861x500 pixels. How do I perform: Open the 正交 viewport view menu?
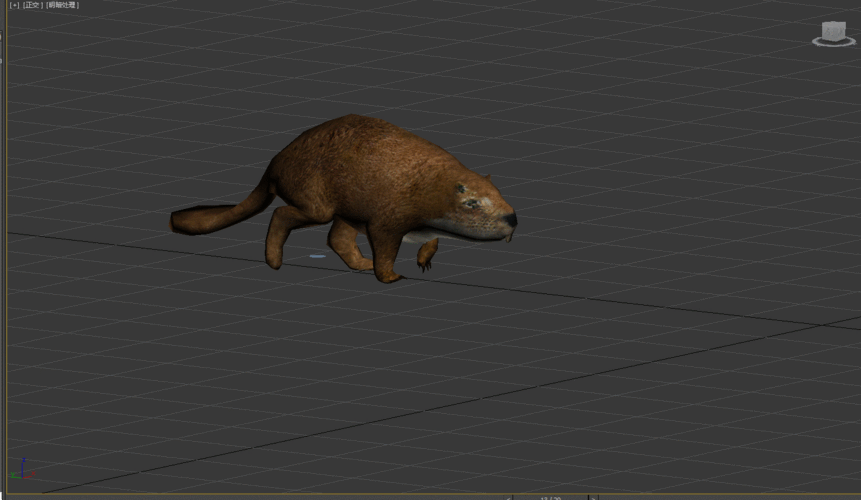click(x=33, y=5)
